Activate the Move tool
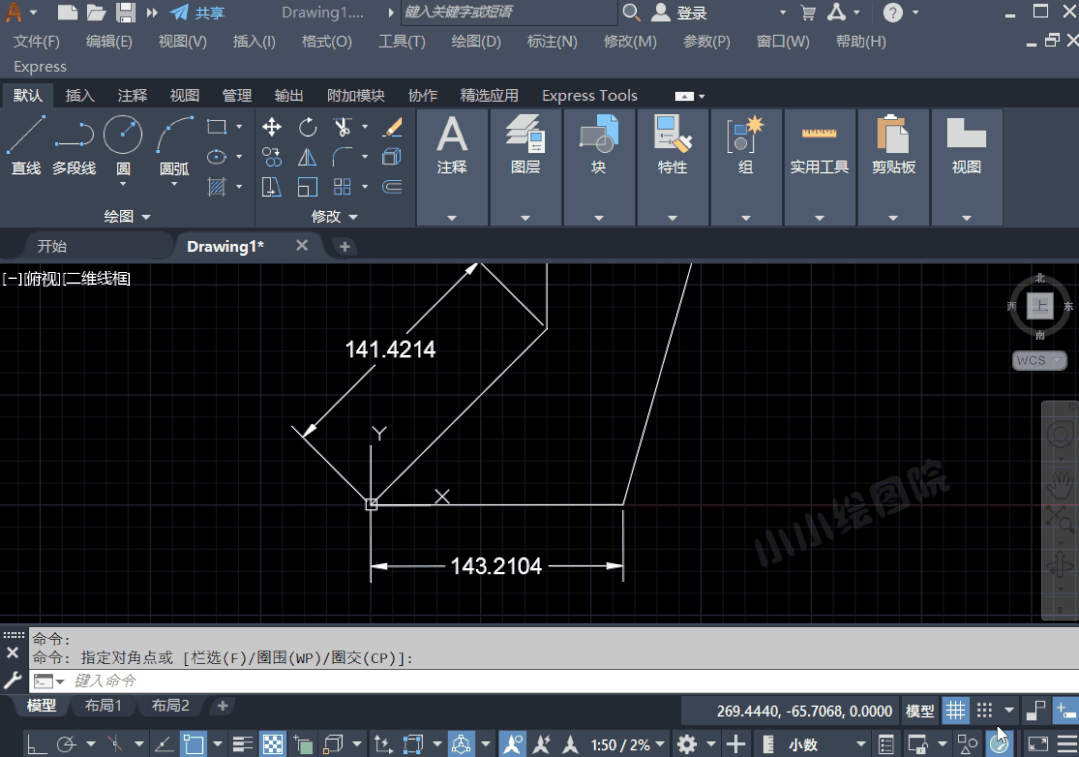The width and height of the screenshot is (1079, 757). pyautogui.click(x=272, y=127)
